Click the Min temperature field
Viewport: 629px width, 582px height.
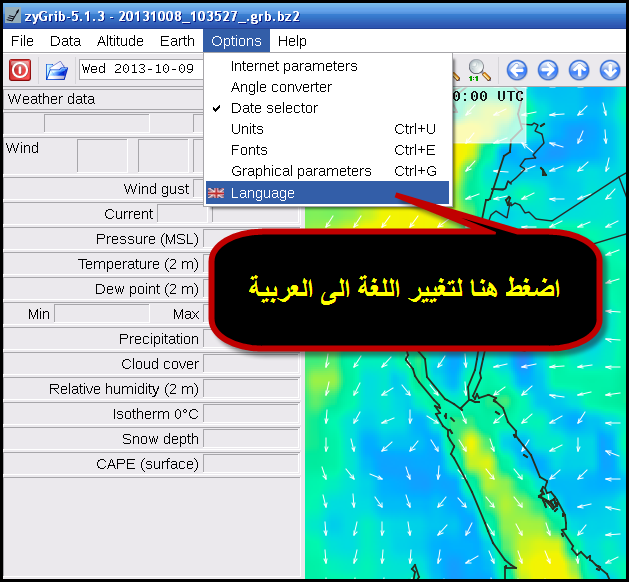pyautogui.click(x=102, y=314)
